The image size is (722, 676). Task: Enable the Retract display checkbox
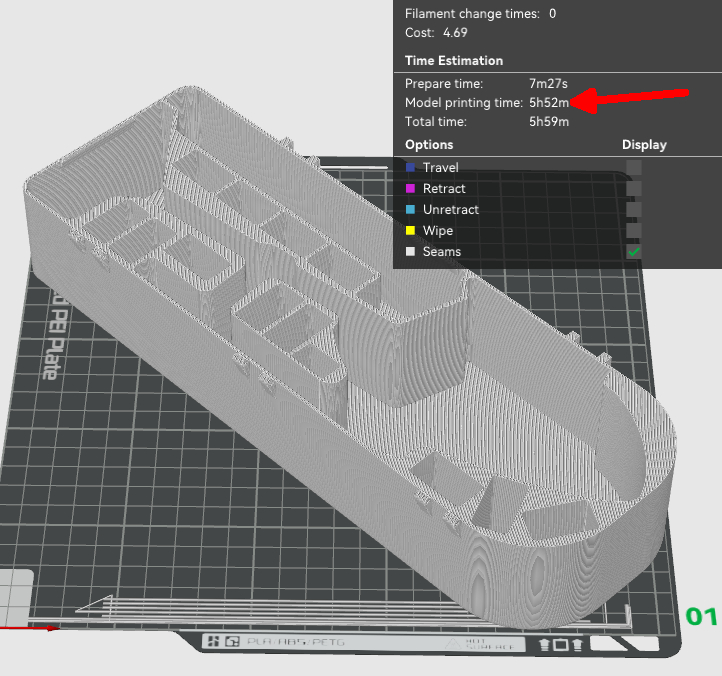[x=634, y=189]
